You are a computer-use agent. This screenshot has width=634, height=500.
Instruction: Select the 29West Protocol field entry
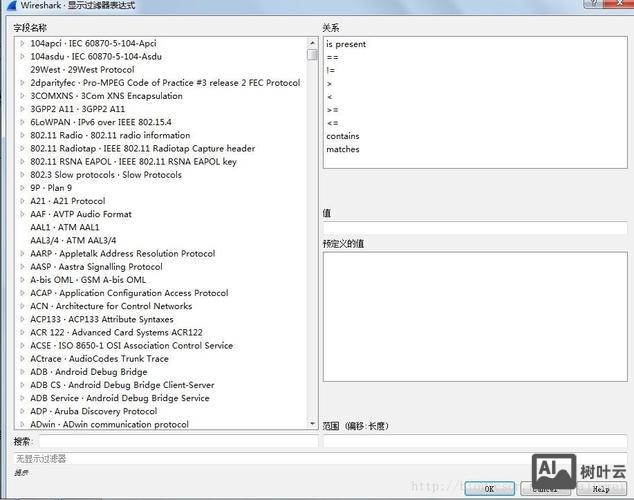tap(82, 70)
